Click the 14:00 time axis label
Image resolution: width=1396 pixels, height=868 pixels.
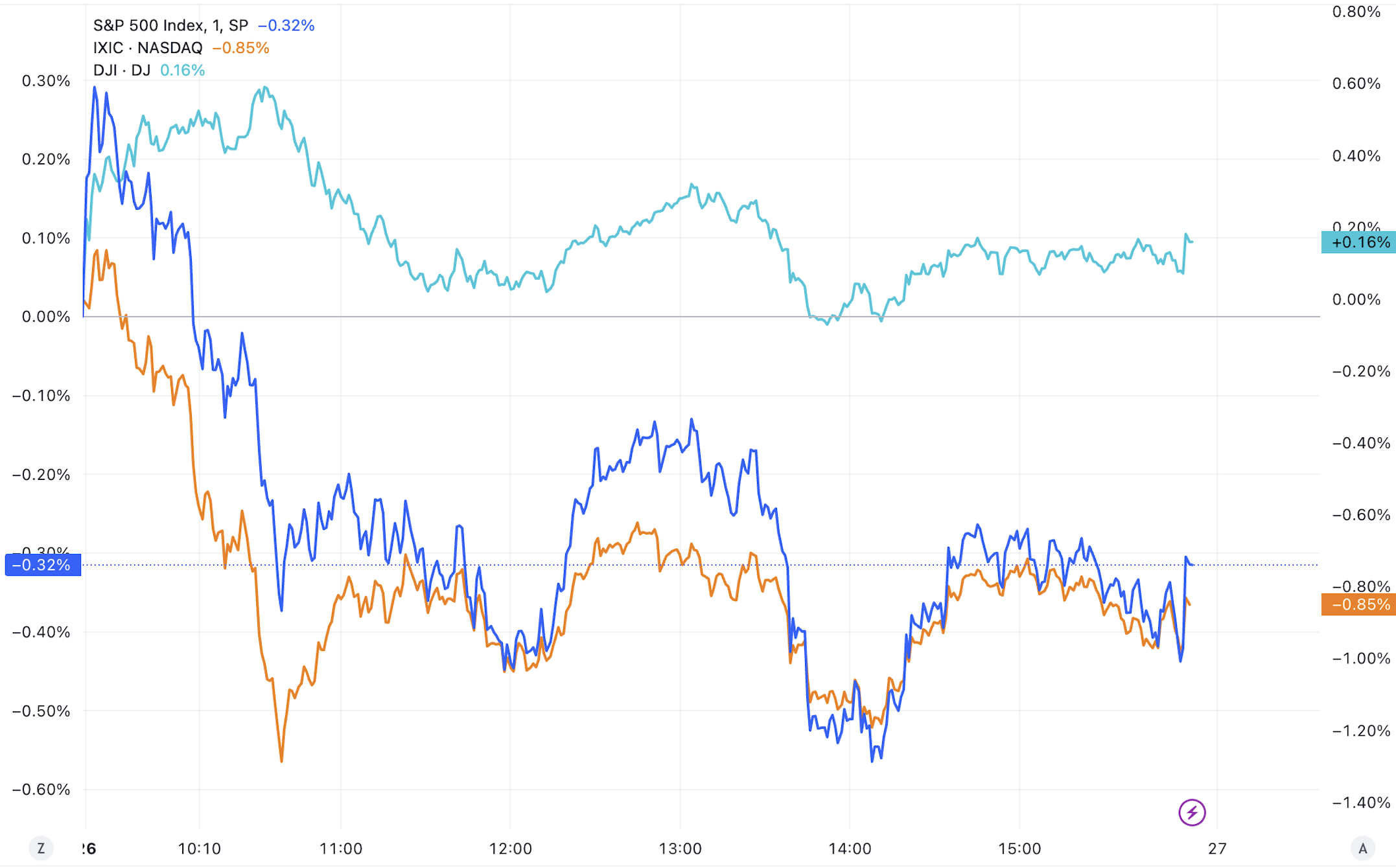(850, 849)
